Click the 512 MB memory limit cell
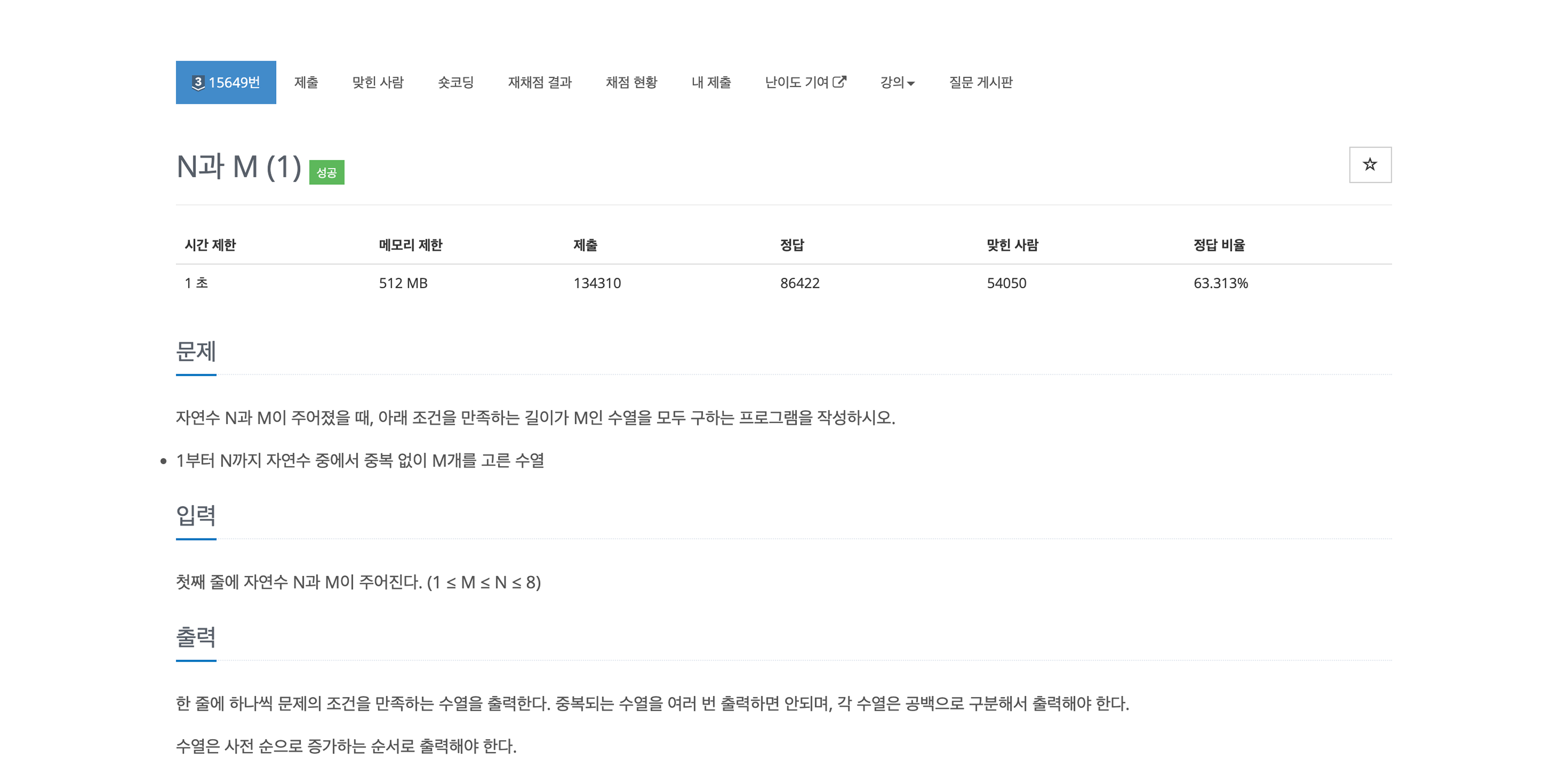The image size is (1568, 784). [x=403, y=282]
